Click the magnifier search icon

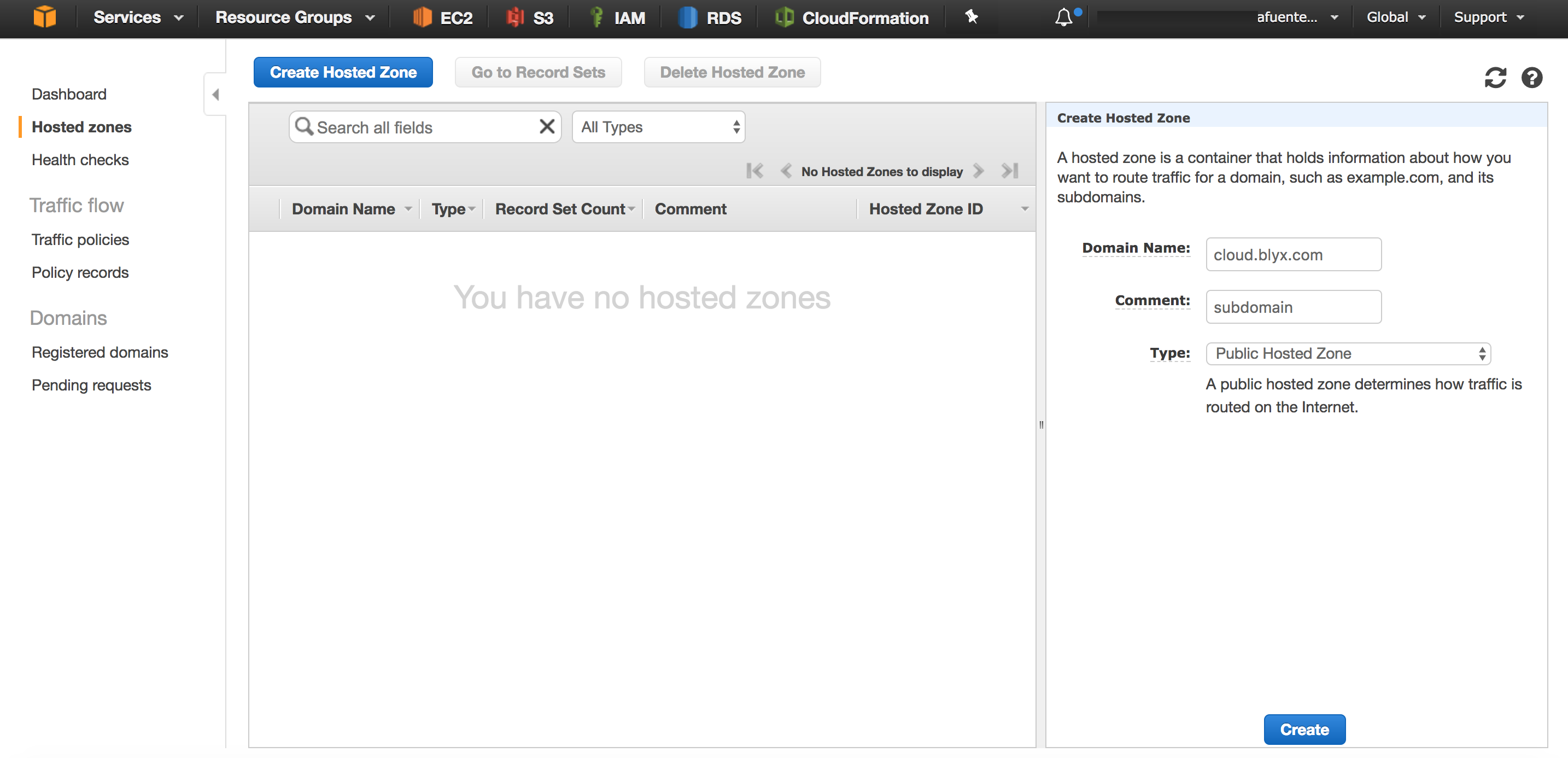tap(304, 127)
